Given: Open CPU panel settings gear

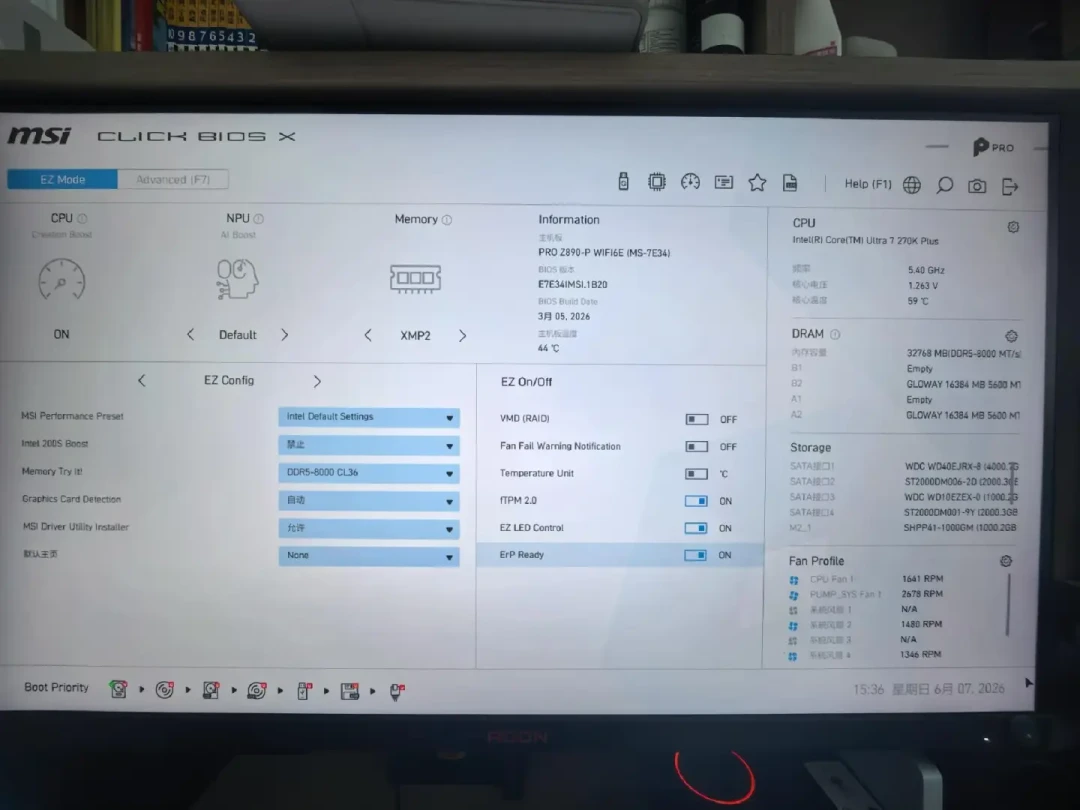Looking at the screenshot, I should pos(1013,227).
